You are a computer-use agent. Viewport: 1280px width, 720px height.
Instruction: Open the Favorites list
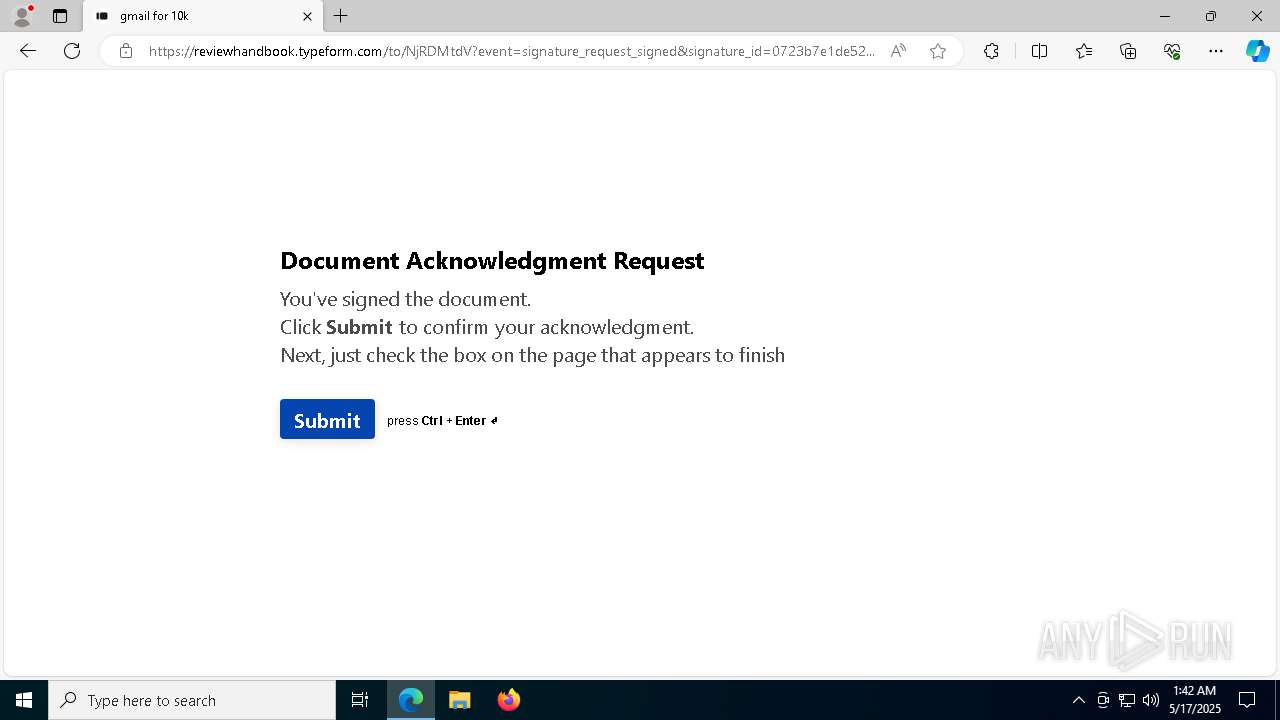click(1084, 51)
